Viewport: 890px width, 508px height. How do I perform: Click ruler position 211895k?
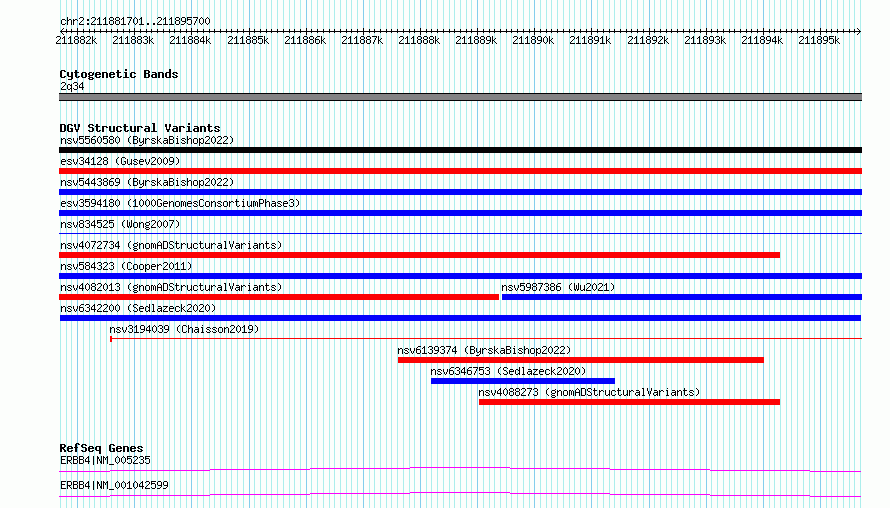pos(819,40)
